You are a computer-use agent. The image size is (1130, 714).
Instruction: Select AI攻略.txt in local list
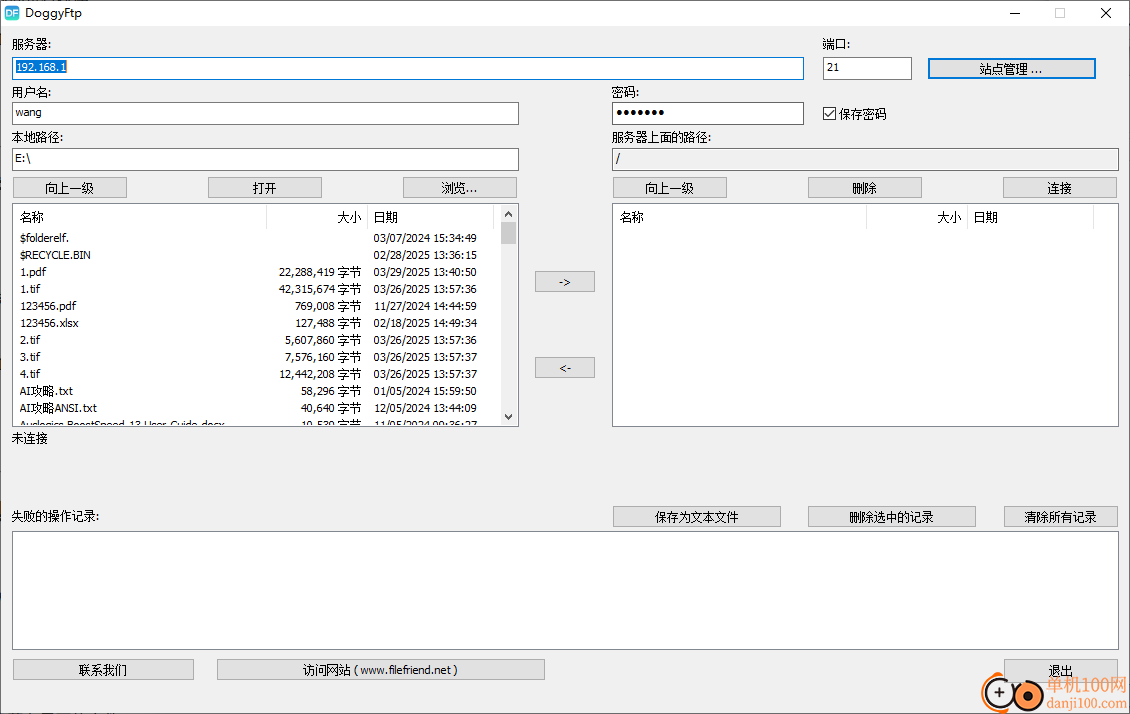pyautogui.click(x=47, y=391)
